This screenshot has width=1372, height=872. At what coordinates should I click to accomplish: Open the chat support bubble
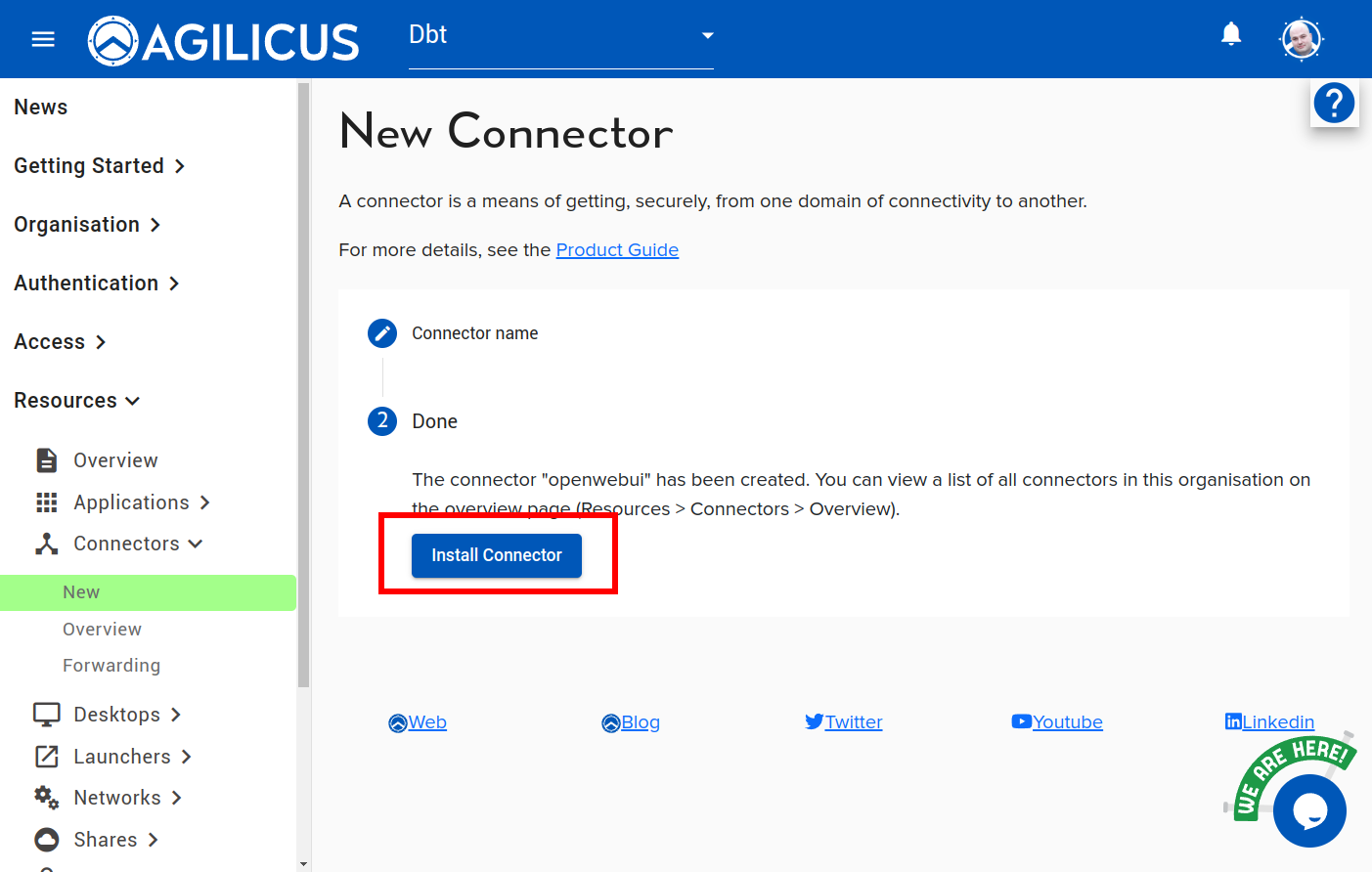[x=1309, y=810]
